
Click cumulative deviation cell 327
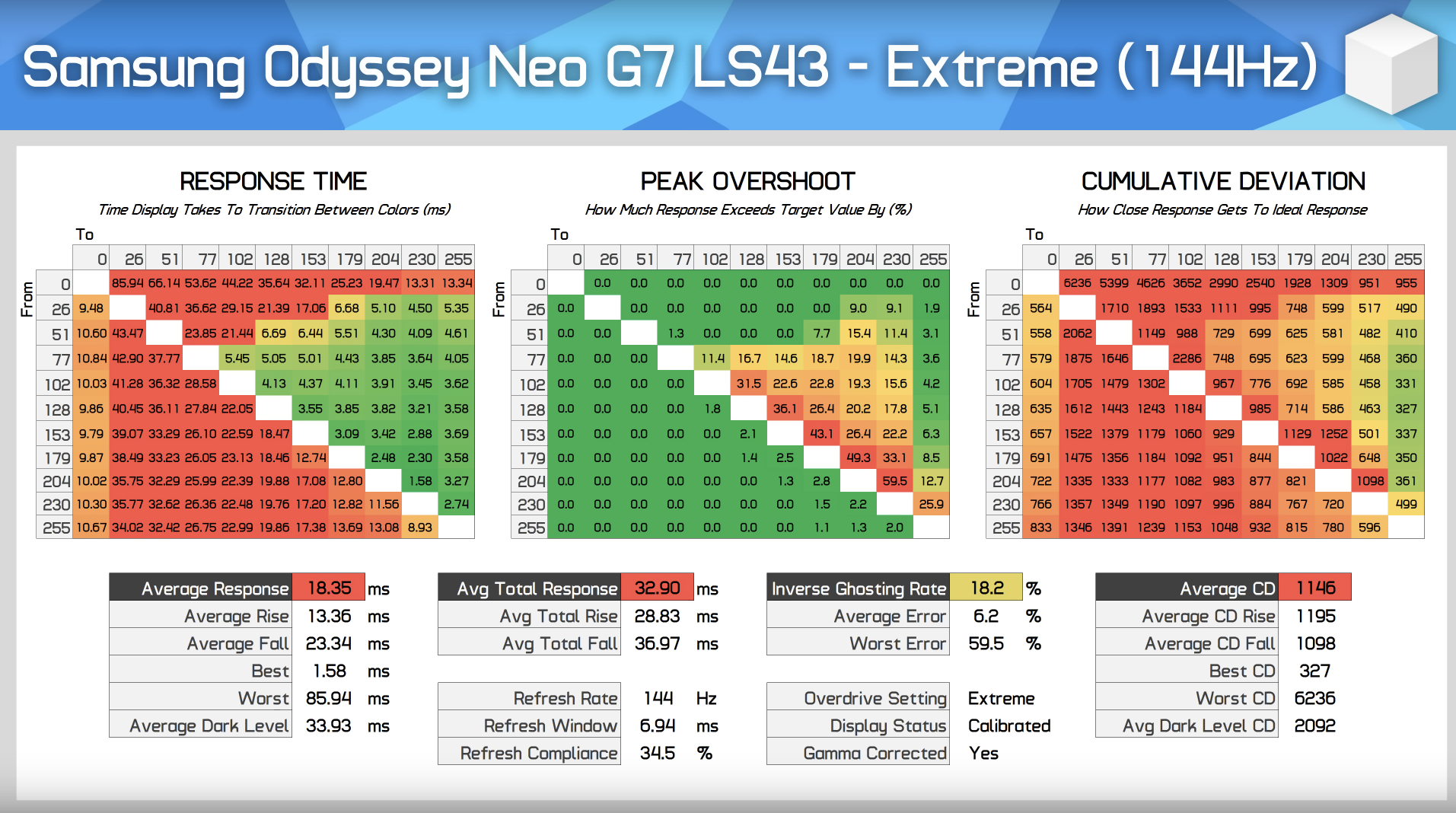pos(1407,409)
